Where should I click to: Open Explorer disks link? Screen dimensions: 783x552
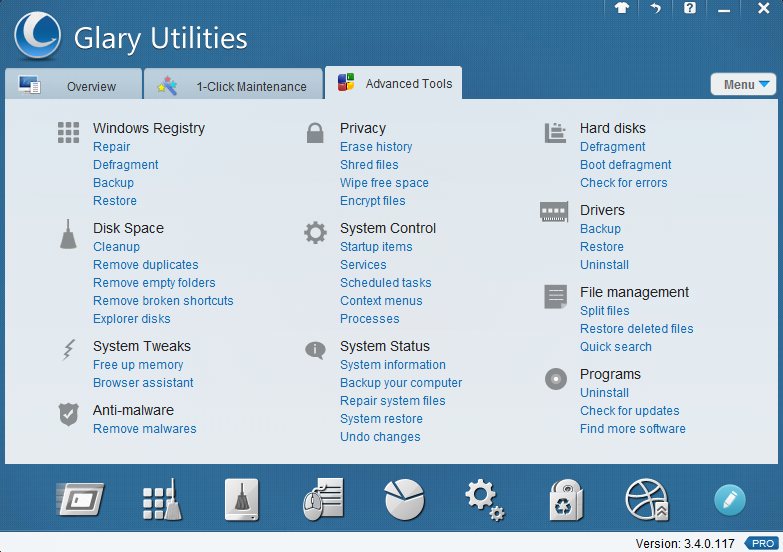click(x=132, y=319)
